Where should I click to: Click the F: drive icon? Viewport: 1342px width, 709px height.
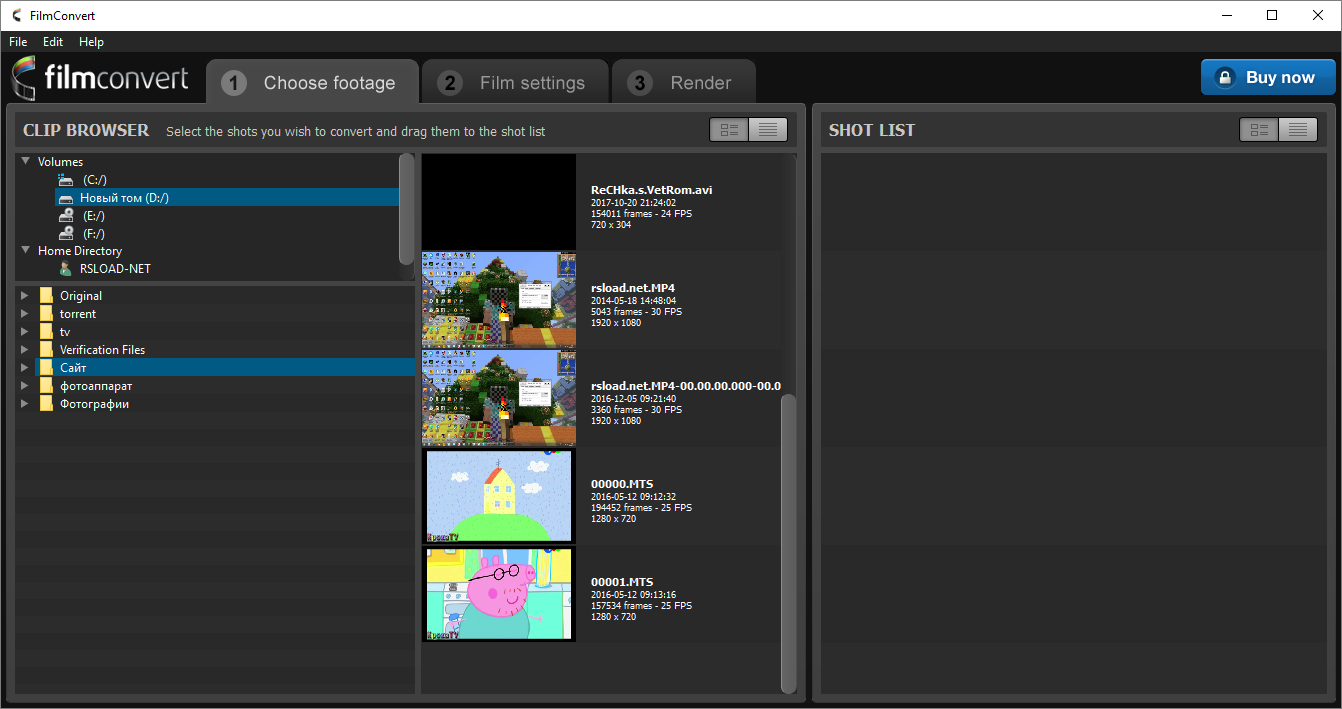click(x=66, y=234)
